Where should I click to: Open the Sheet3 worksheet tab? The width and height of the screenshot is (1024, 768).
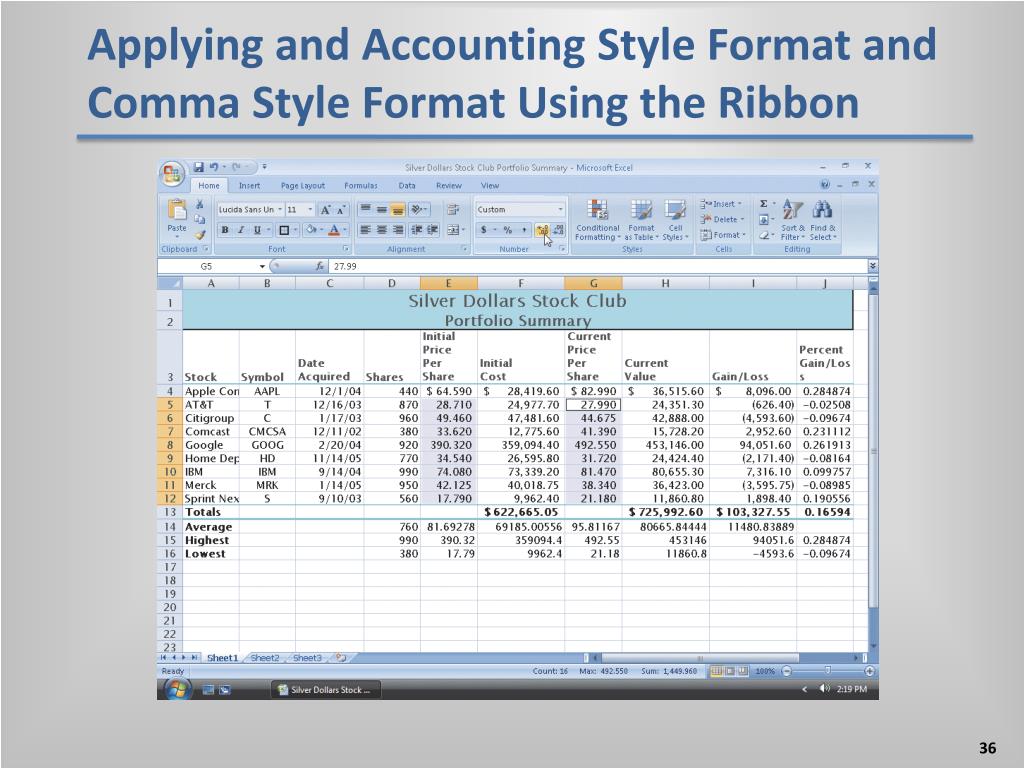tap(307, 658)
